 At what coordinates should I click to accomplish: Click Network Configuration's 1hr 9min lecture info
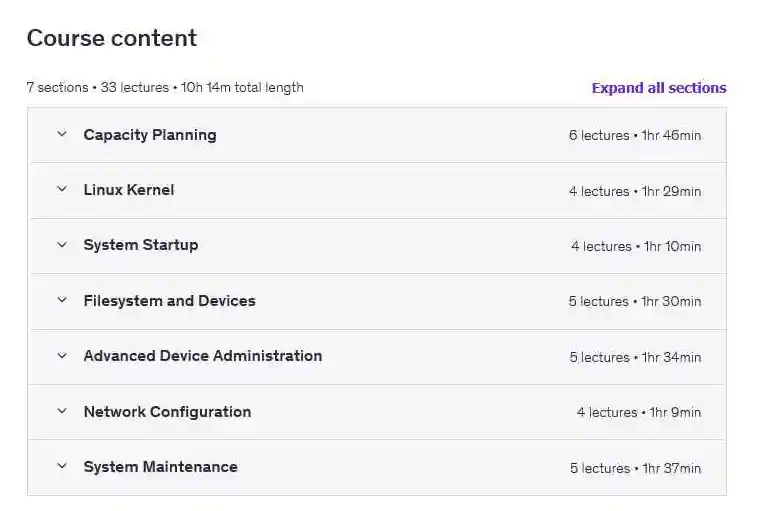click(639, 412)
